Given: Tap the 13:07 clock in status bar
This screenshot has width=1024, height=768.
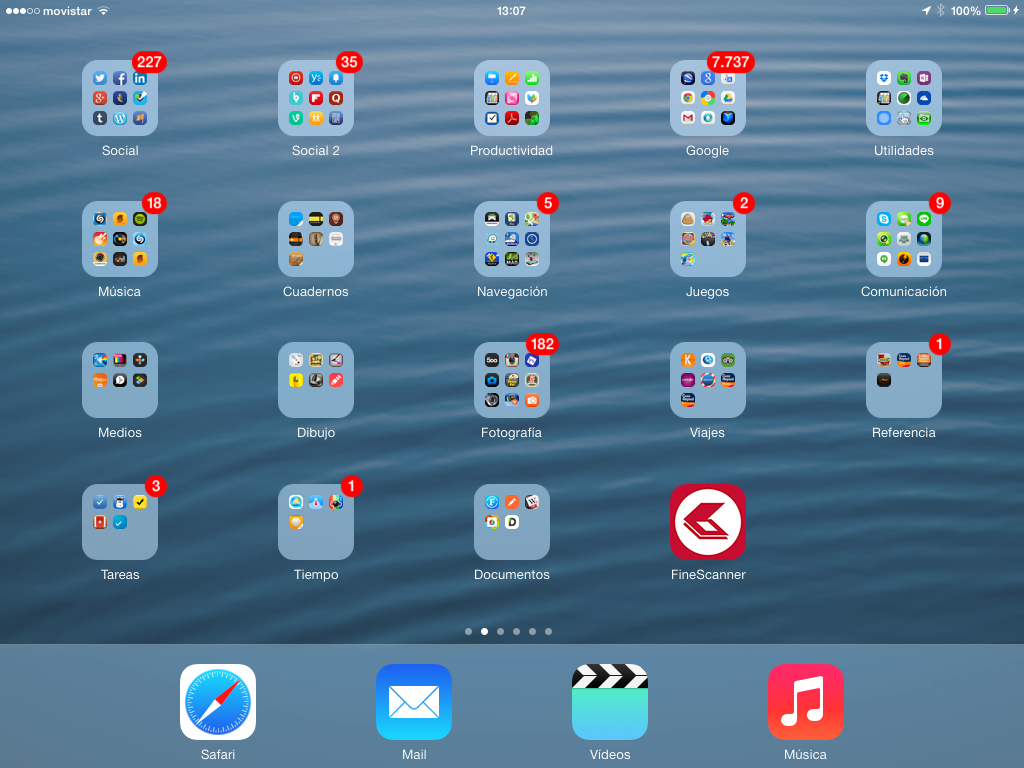Looking at the screenshot, I should coord(511,11).
